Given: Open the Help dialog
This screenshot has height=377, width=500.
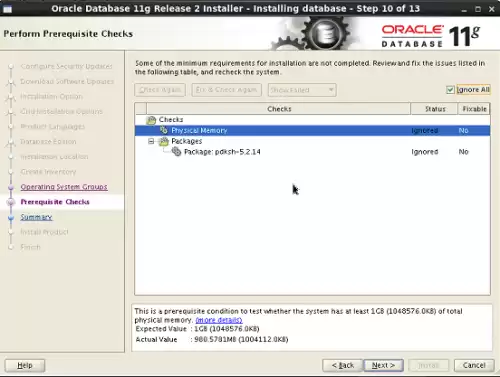Looking at the screenshot, I should [25, 365].
